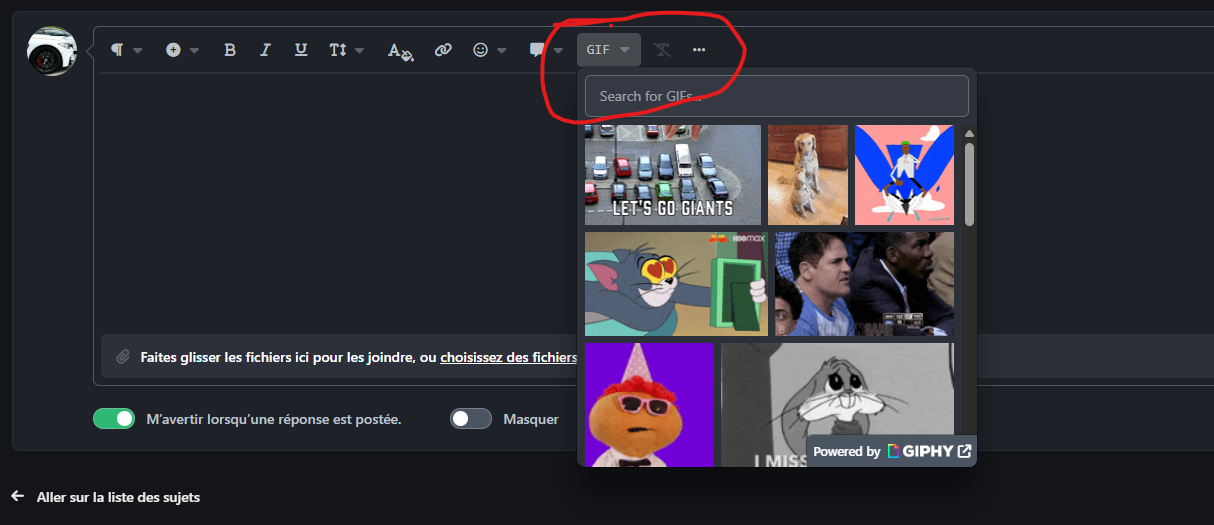Open the text color tool

coord(400,50)
